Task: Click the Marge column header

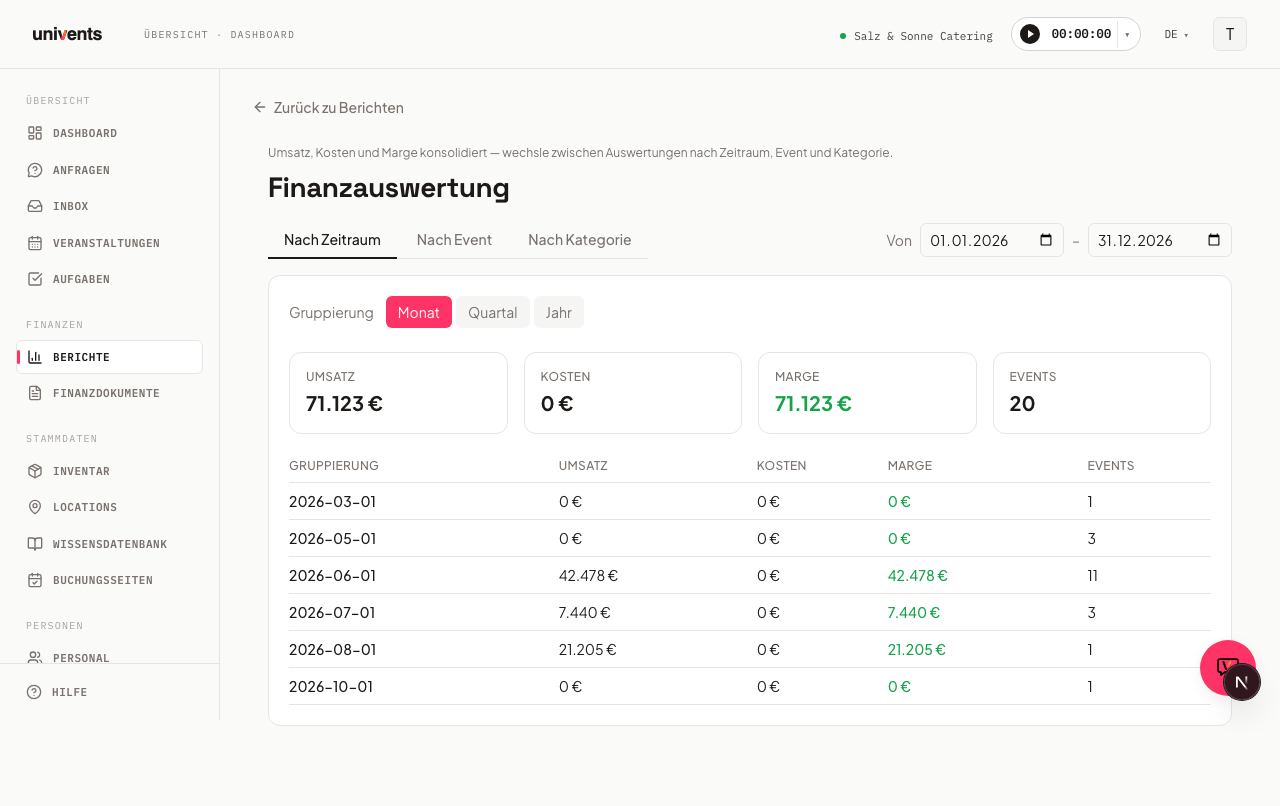Action: click(910, 465)
